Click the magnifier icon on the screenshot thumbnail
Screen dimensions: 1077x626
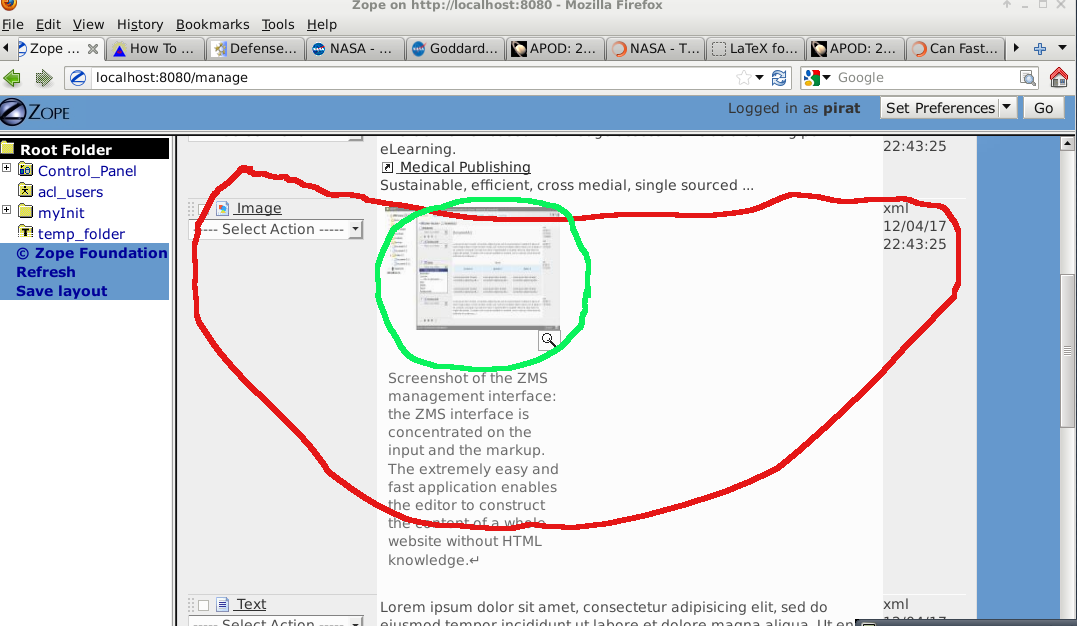pyautogui.click(x=548, y=339)
